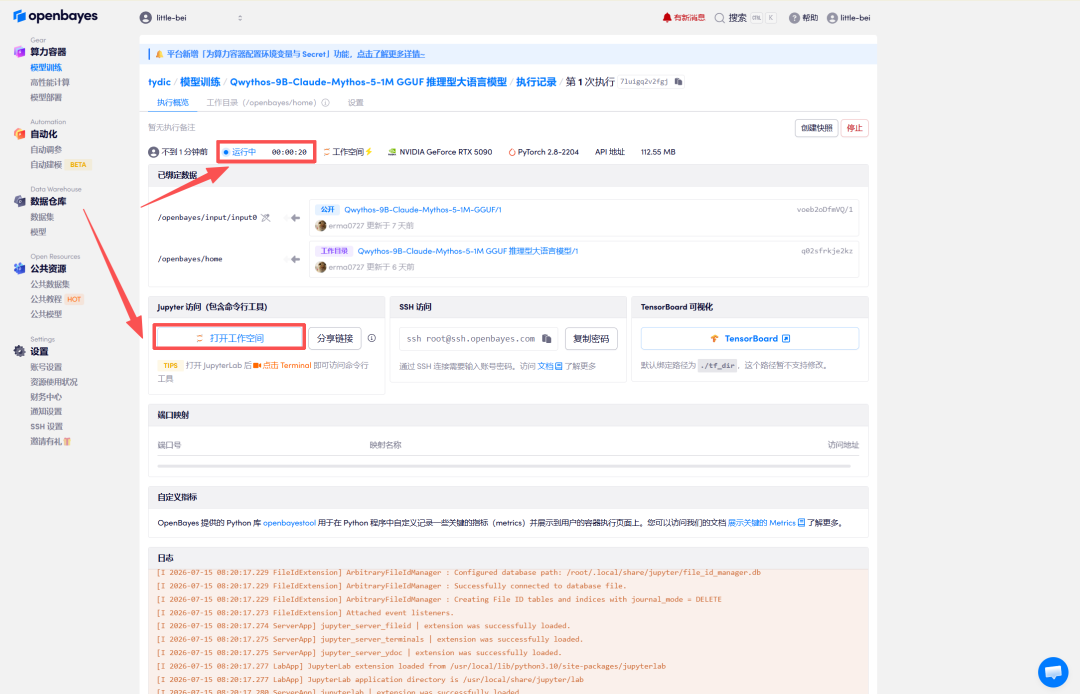Open the little-bei account switcher dropdown
1080x694 pixels.
pos(191,18)
